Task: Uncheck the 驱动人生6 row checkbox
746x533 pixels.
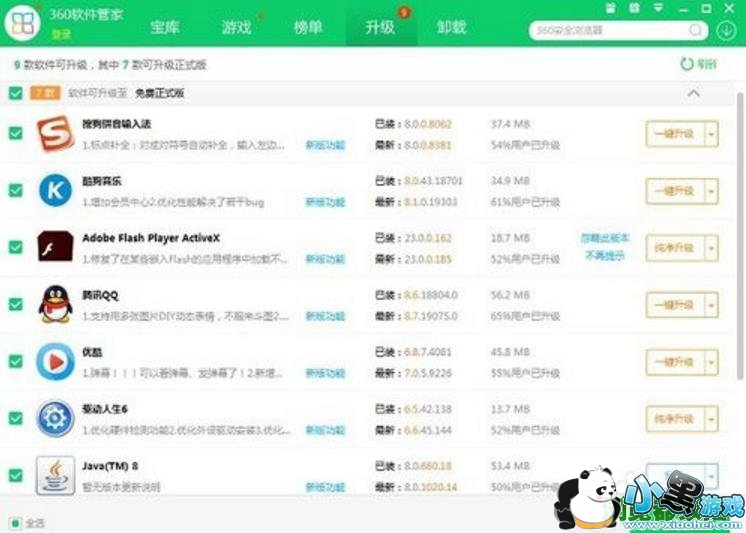Action: point(16,419)
